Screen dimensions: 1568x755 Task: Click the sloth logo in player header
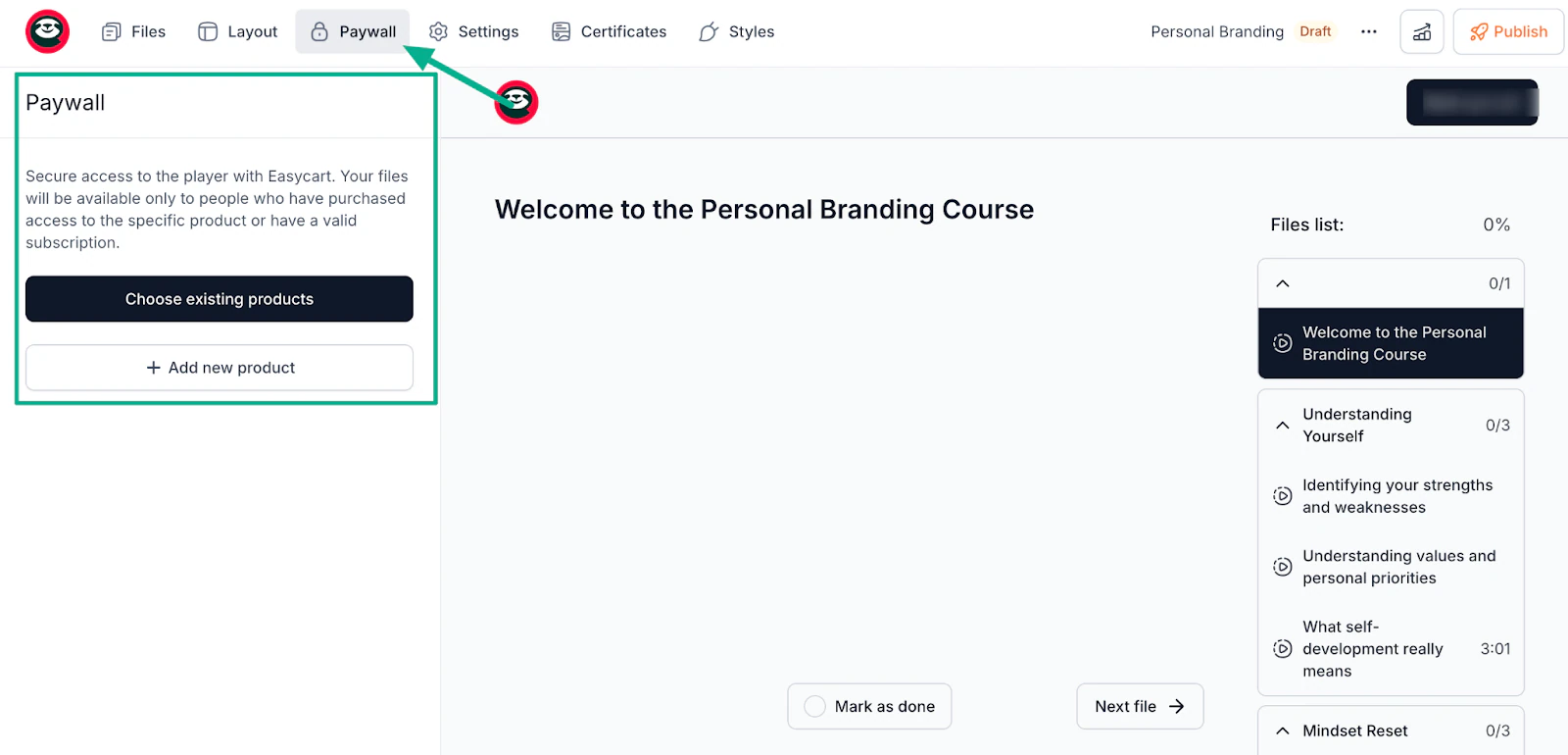516,102
